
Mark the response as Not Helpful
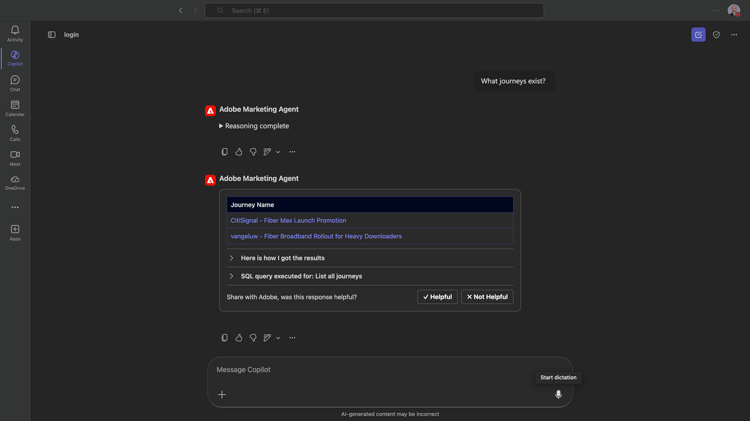click(x=487, y=297)
